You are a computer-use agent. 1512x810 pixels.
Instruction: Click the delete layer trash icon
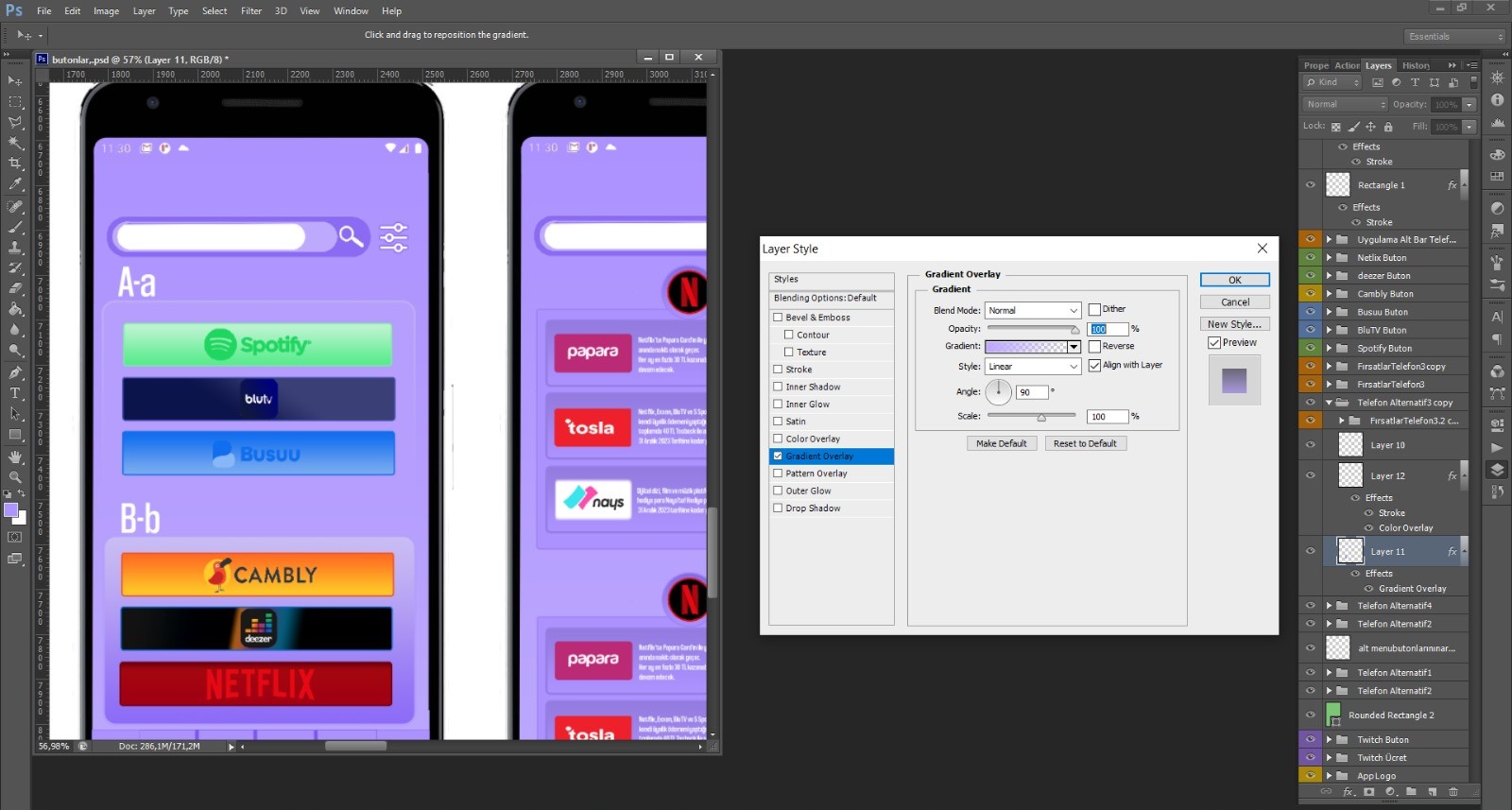click(x=1453, y=792)
